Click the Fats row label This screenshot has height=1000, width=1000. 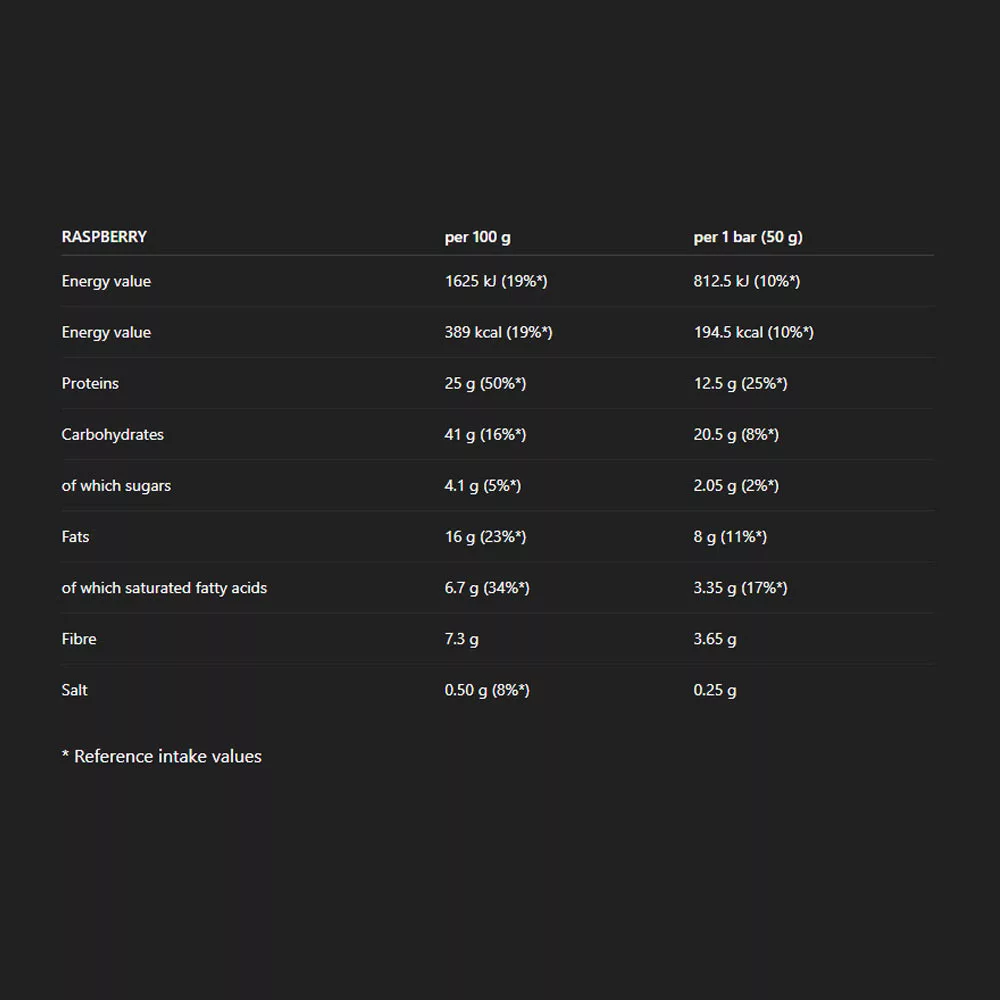[75, 536]
